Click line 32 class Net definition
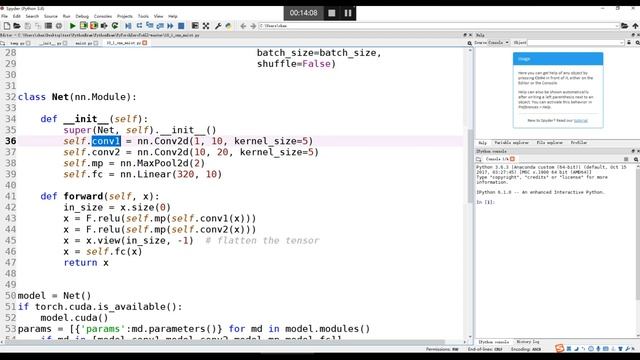Viewport: 640px width, 360px height. click(x=77, y=97)
